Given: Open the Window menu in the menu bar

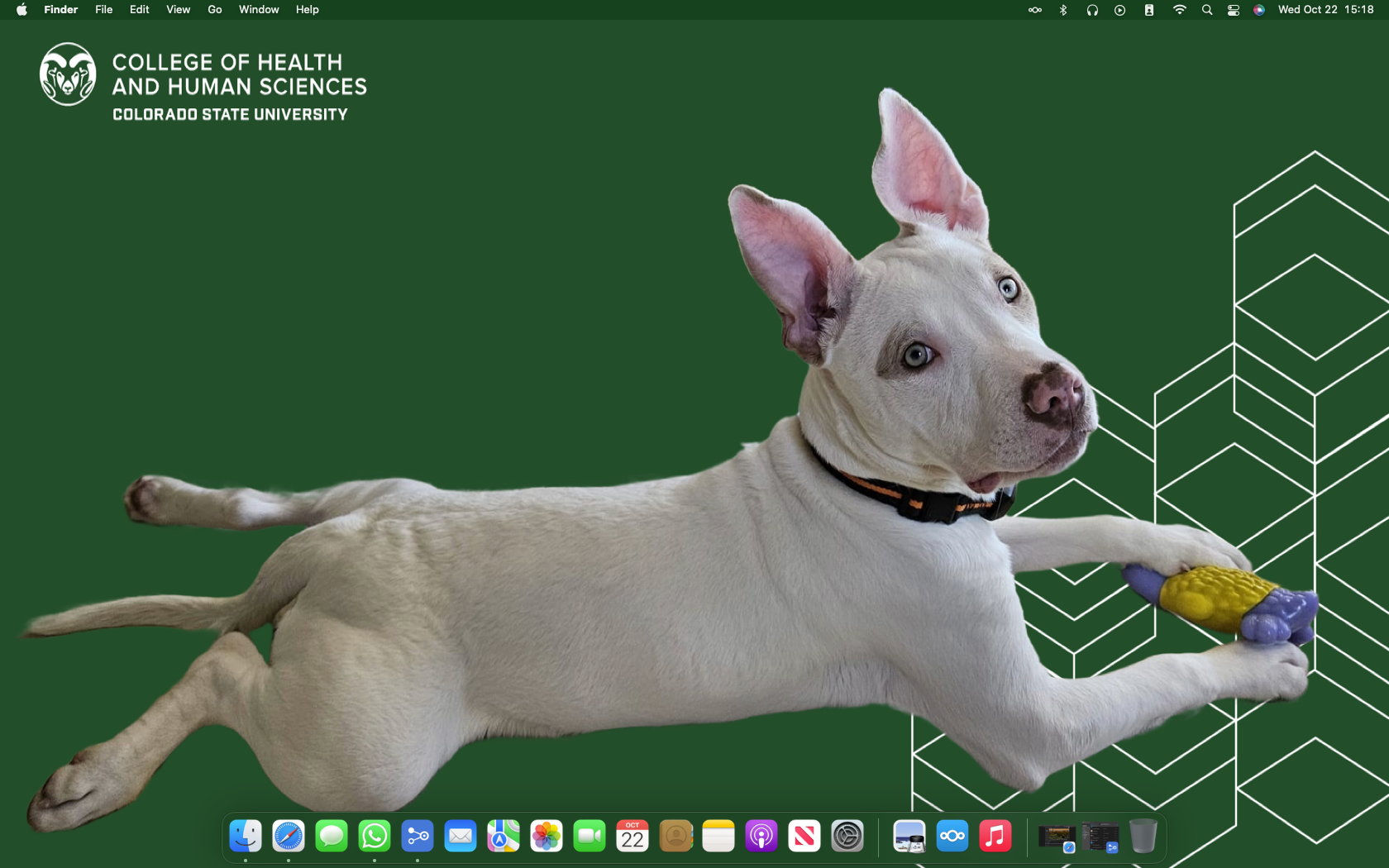Looking at the screenshot, I should coord(259,9).
